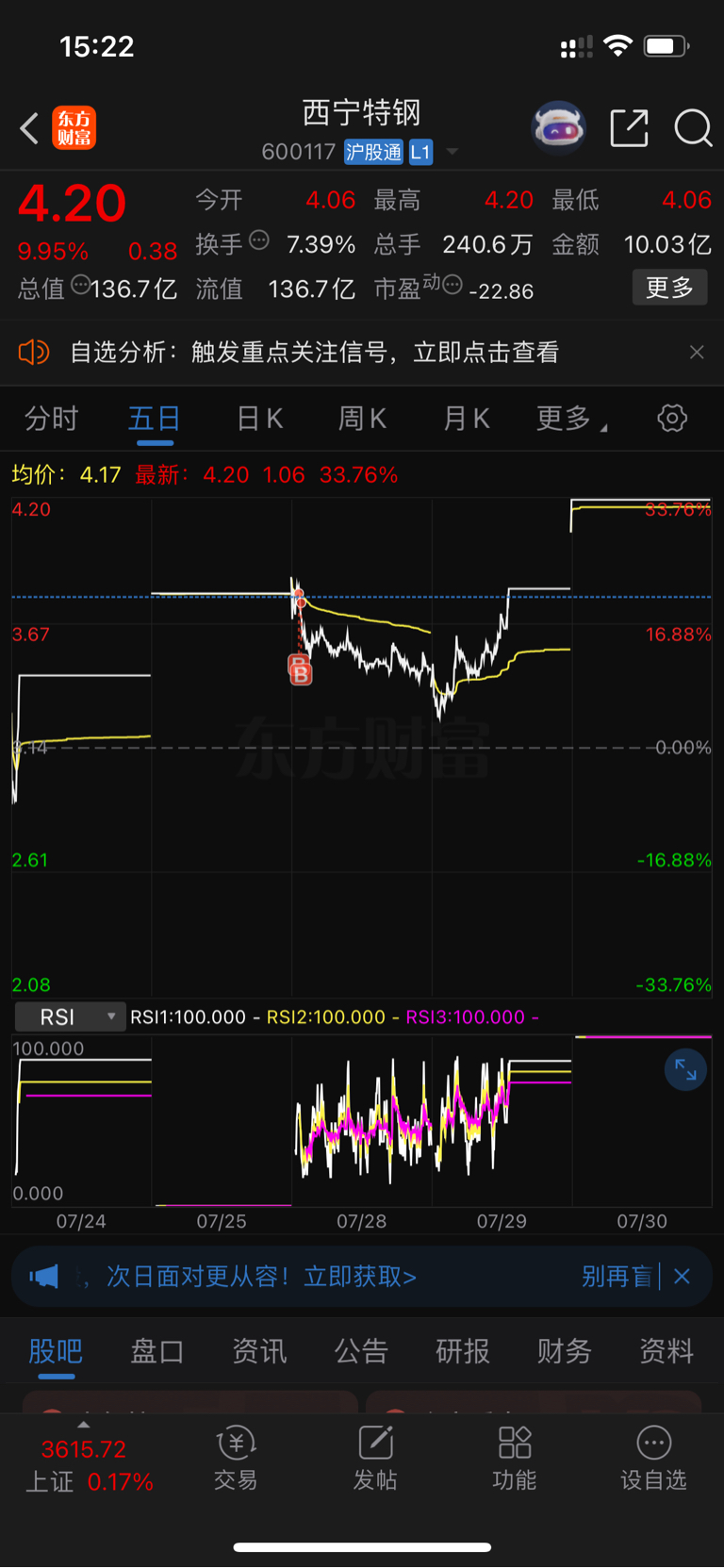The width and height of the screenshot is (724, 1568).
Task: Select the 股吧 tab
Action: (56, 1352)
